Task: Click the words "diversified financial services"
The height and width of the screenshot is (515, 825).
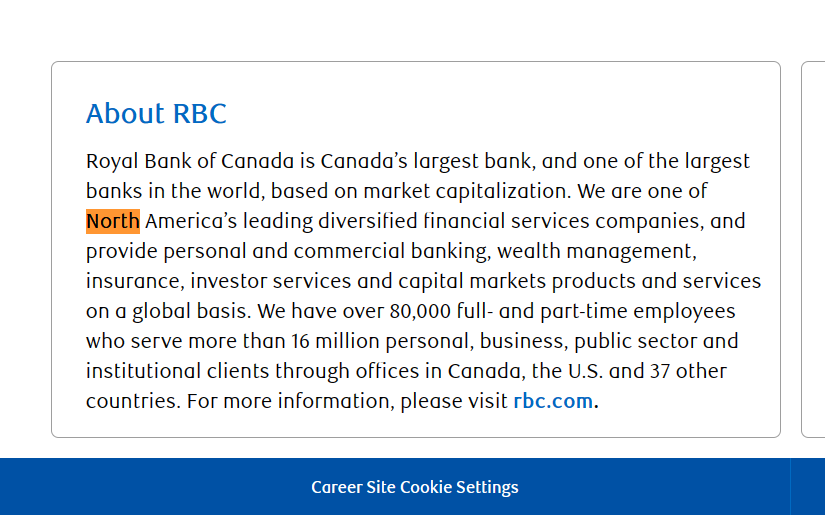Action: (x=454, y=221)
